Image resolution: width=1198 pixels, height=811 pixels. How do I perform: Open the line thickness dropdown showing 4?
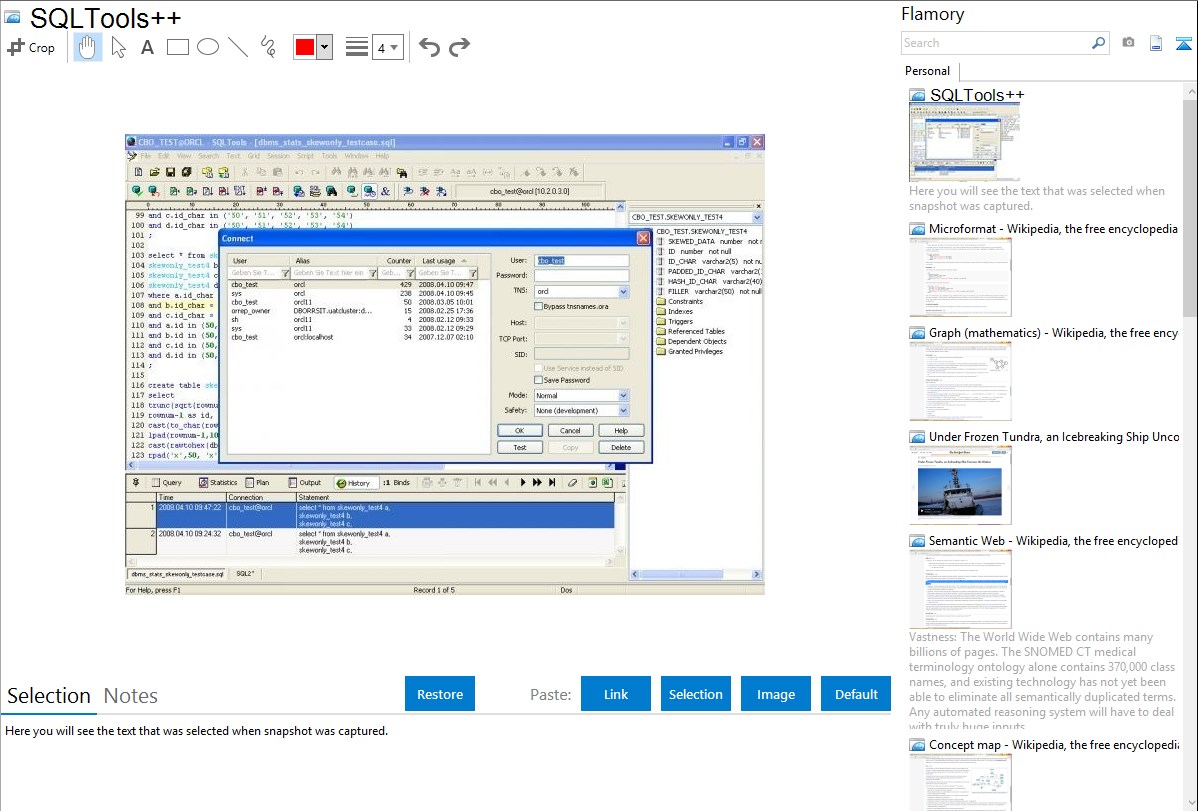387,48
